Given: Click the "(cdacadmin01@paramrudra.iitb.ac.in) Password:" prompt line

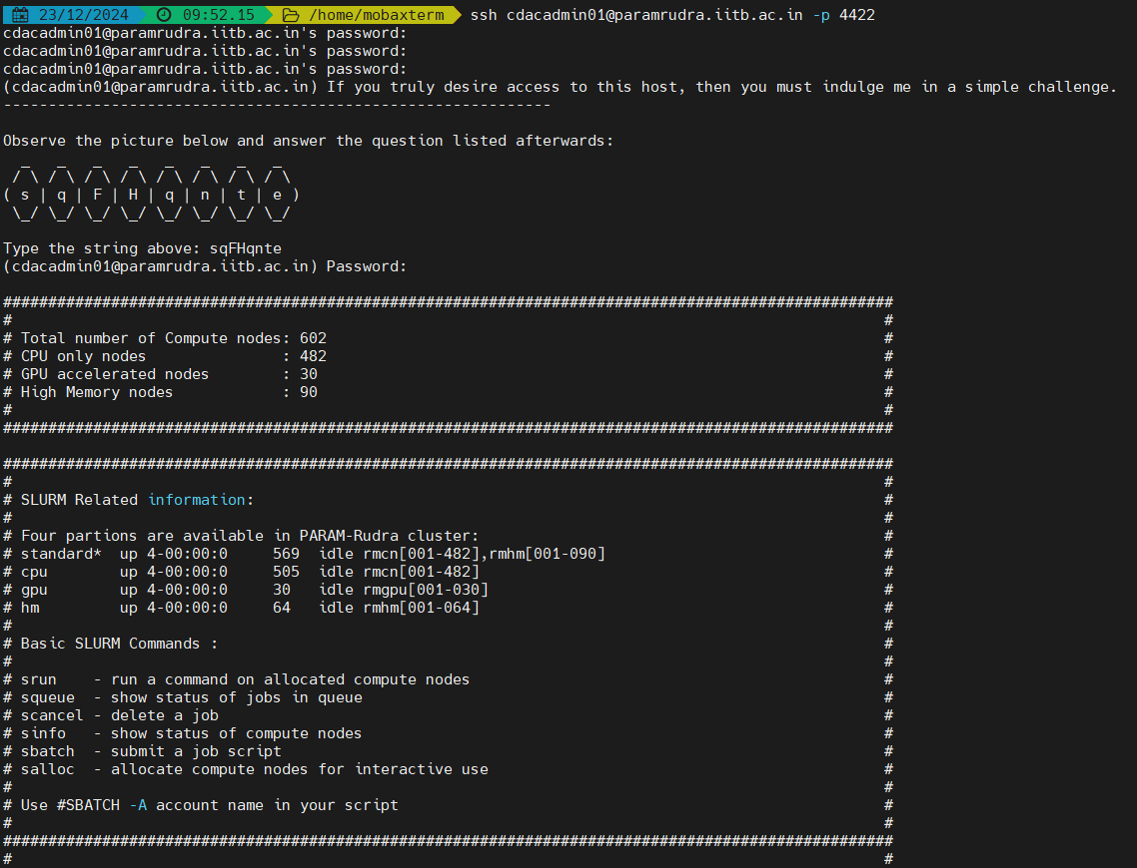Looking at the screenshot, I should [205, 266].
